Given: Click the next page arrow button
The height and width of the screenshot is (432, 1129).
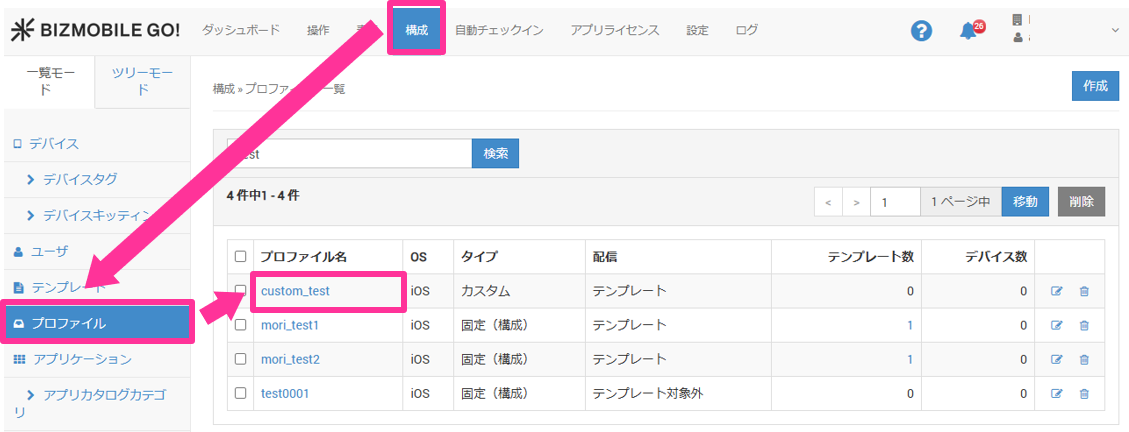Looking at the screenshot, I should click(x=856, y=201).
